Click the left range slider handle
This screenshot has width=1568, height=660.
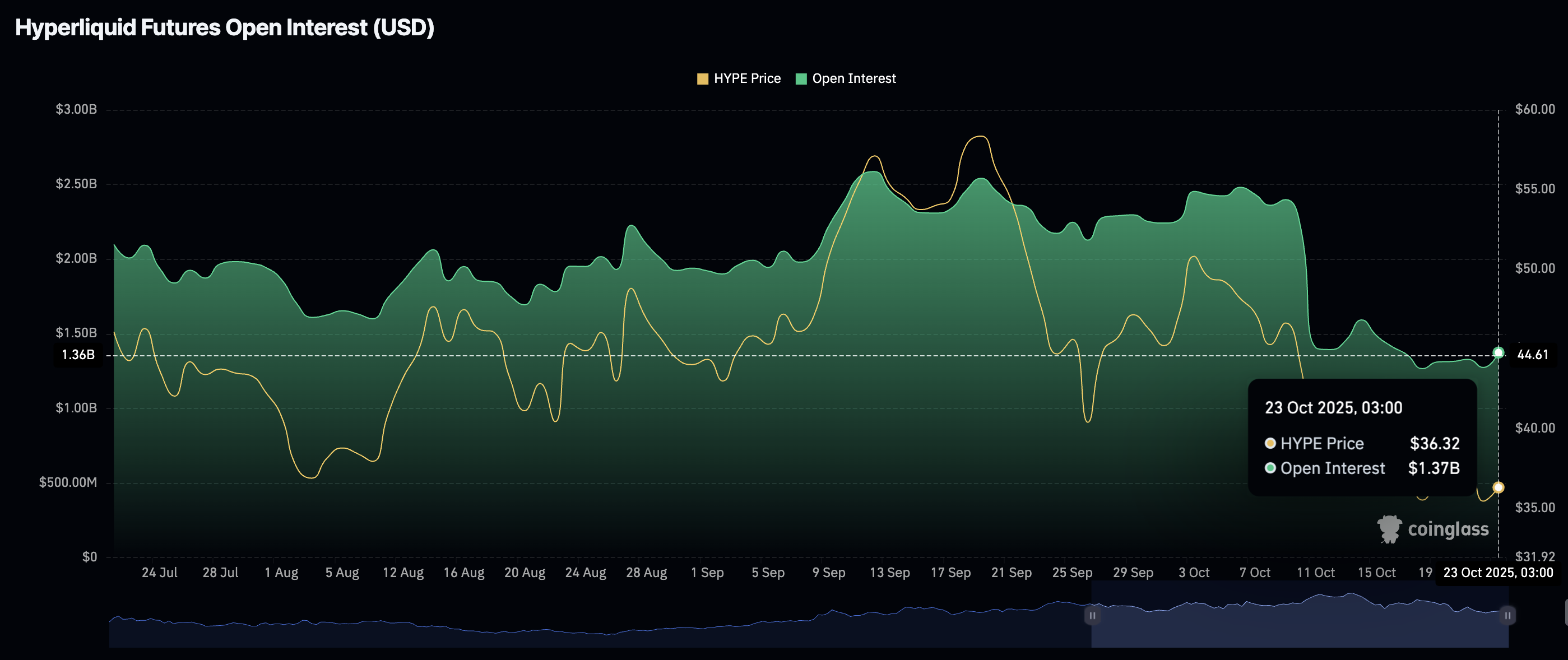coord(1092,616)
